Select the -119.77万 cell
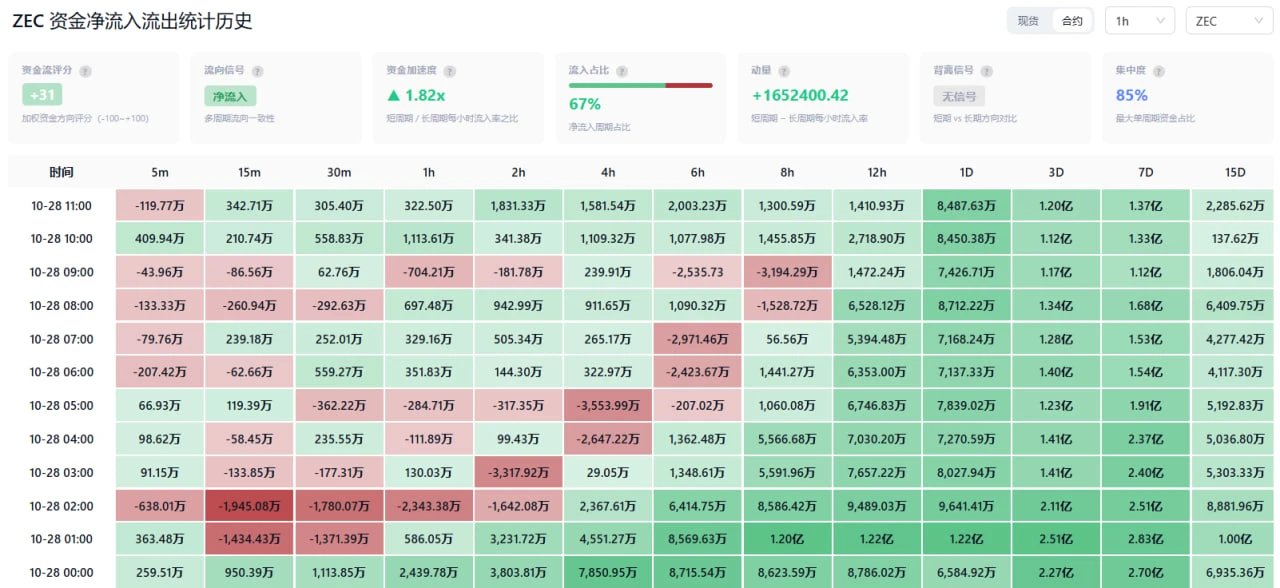The image size is (1280, 588). [160, 206]
